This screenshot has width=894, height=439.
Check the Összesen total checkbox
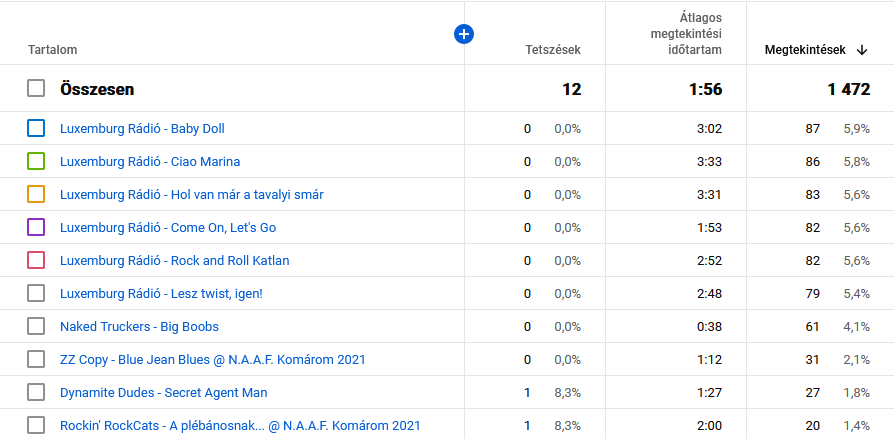point(36,89)
